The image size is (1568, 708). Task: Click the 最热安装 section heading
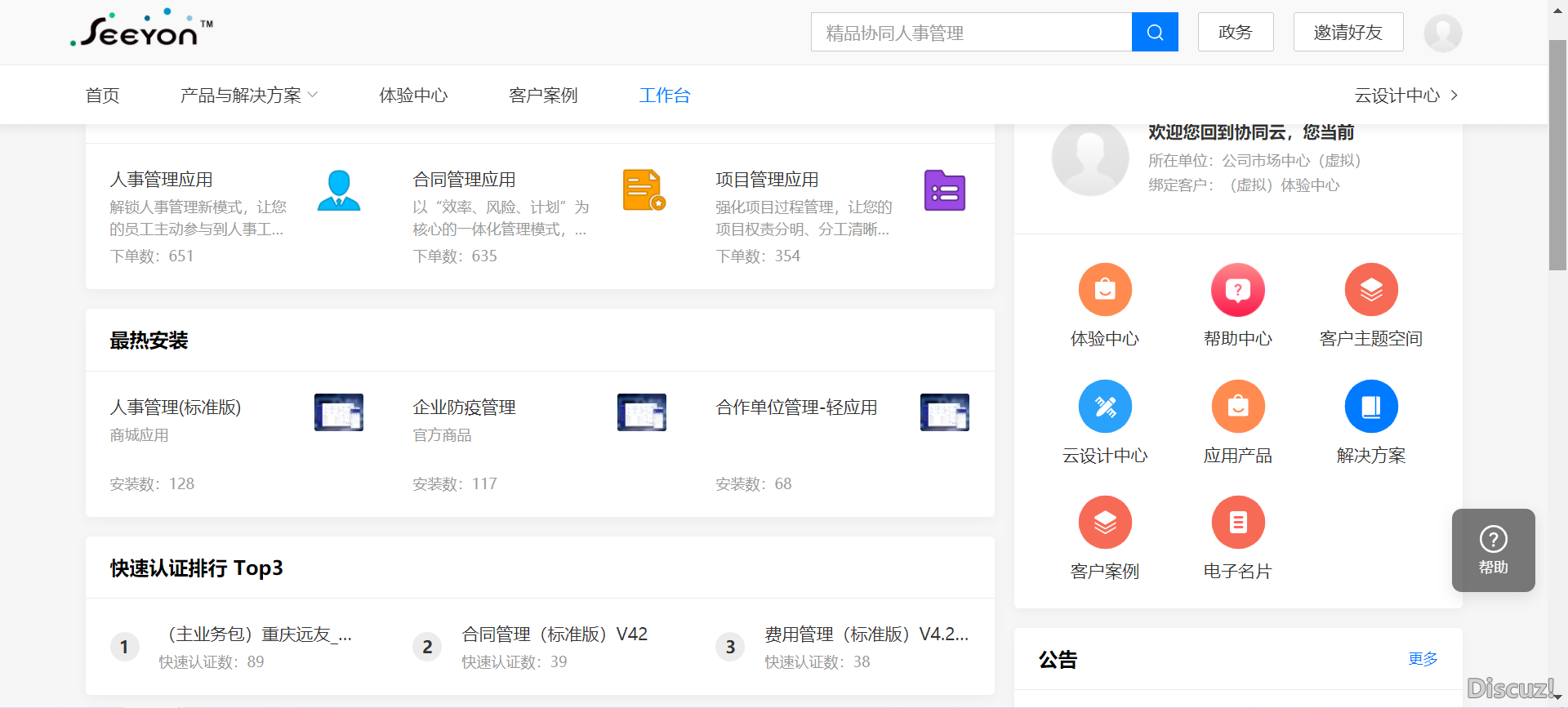point(149,341)
